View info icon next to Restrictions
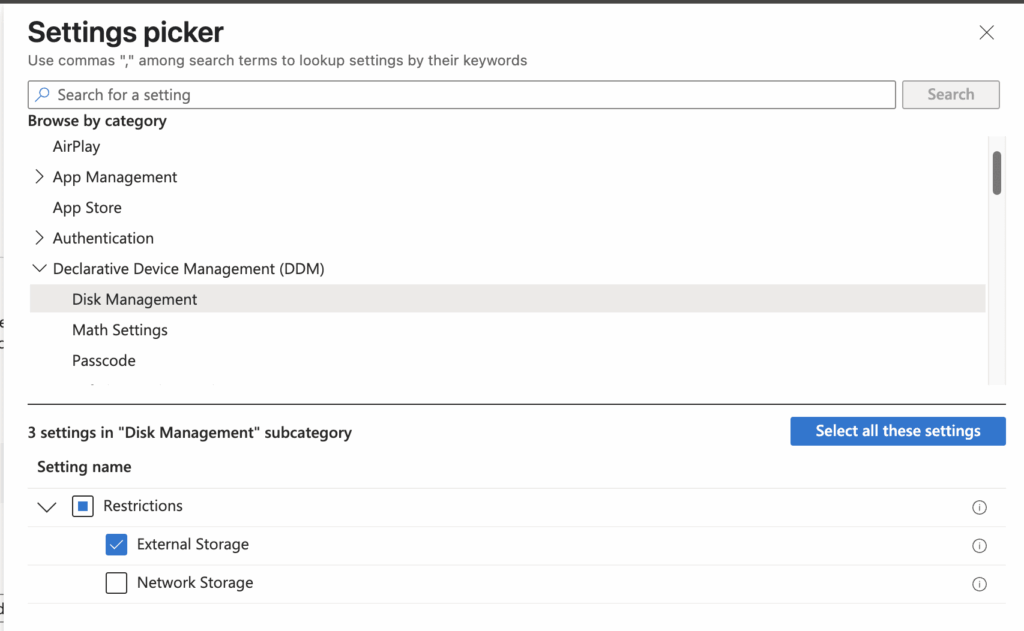This screenshot has height=631, width=1024. (x=979, y=507)
